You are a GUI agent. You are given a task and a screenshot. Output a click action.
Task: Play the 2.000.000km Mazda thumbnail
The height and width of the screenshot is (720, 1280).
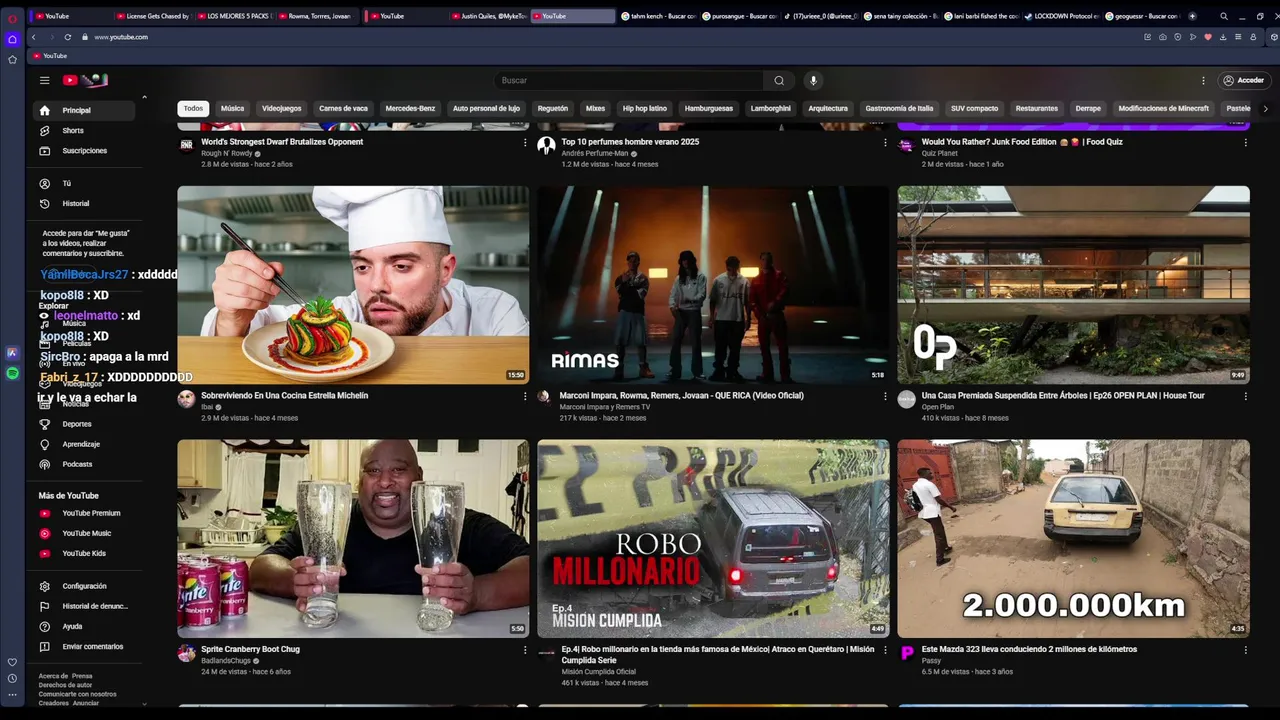point(1073,539)
